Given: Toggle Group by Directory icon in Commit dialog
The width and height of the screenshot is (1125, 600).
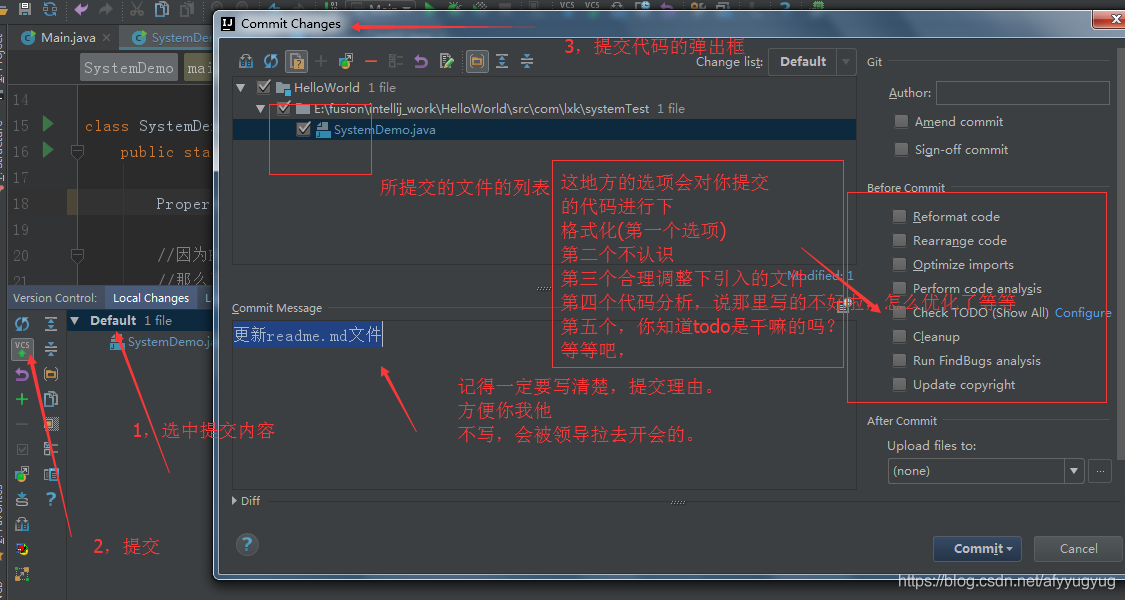Looking at the screenshot, I should 476,61.
